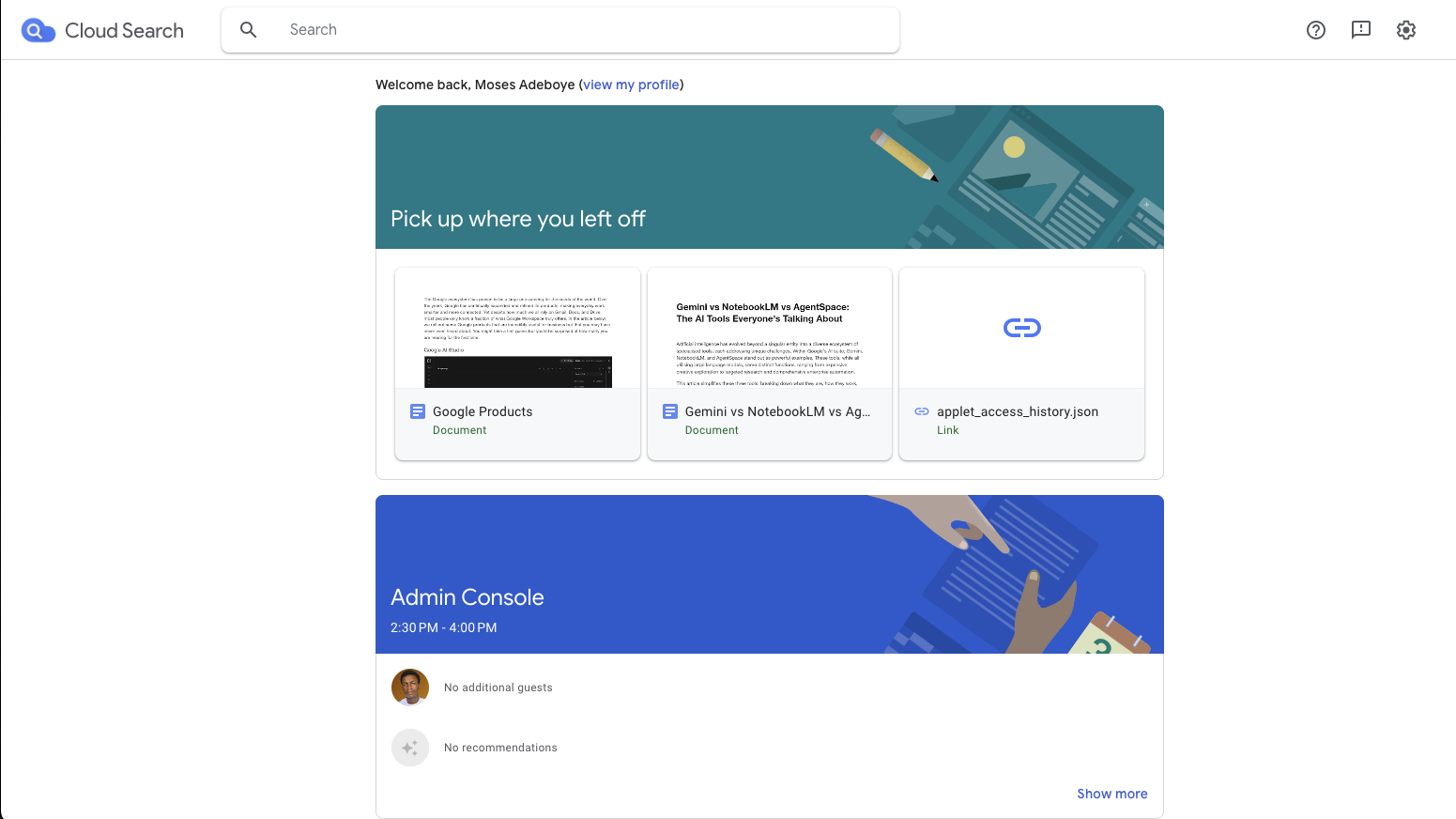1456x819 pixels.
Task: Click the Document label under Gemini vs NotebookLM
Action: 712,430
